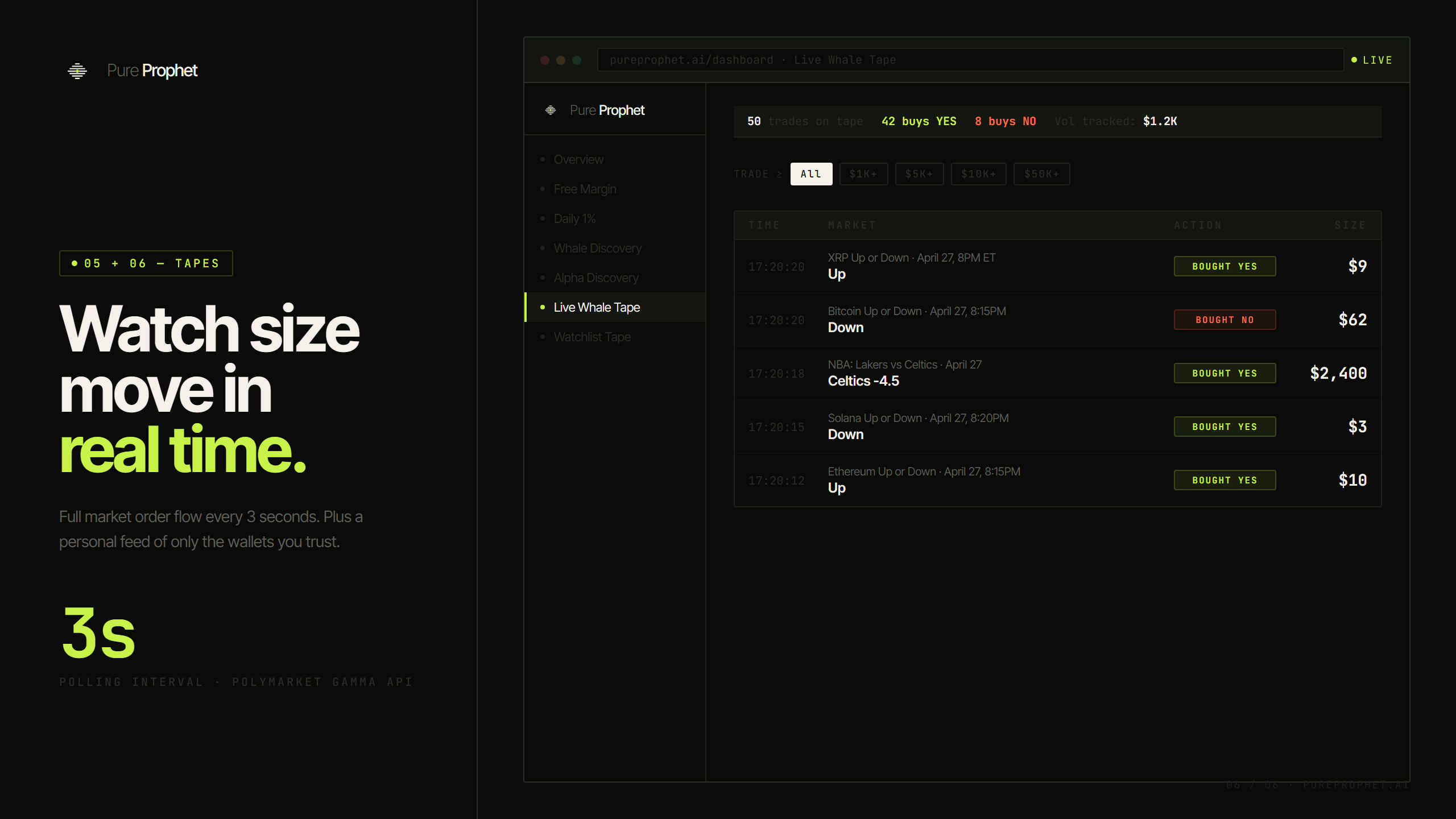Click the yellow window dot

pos(561,60)
